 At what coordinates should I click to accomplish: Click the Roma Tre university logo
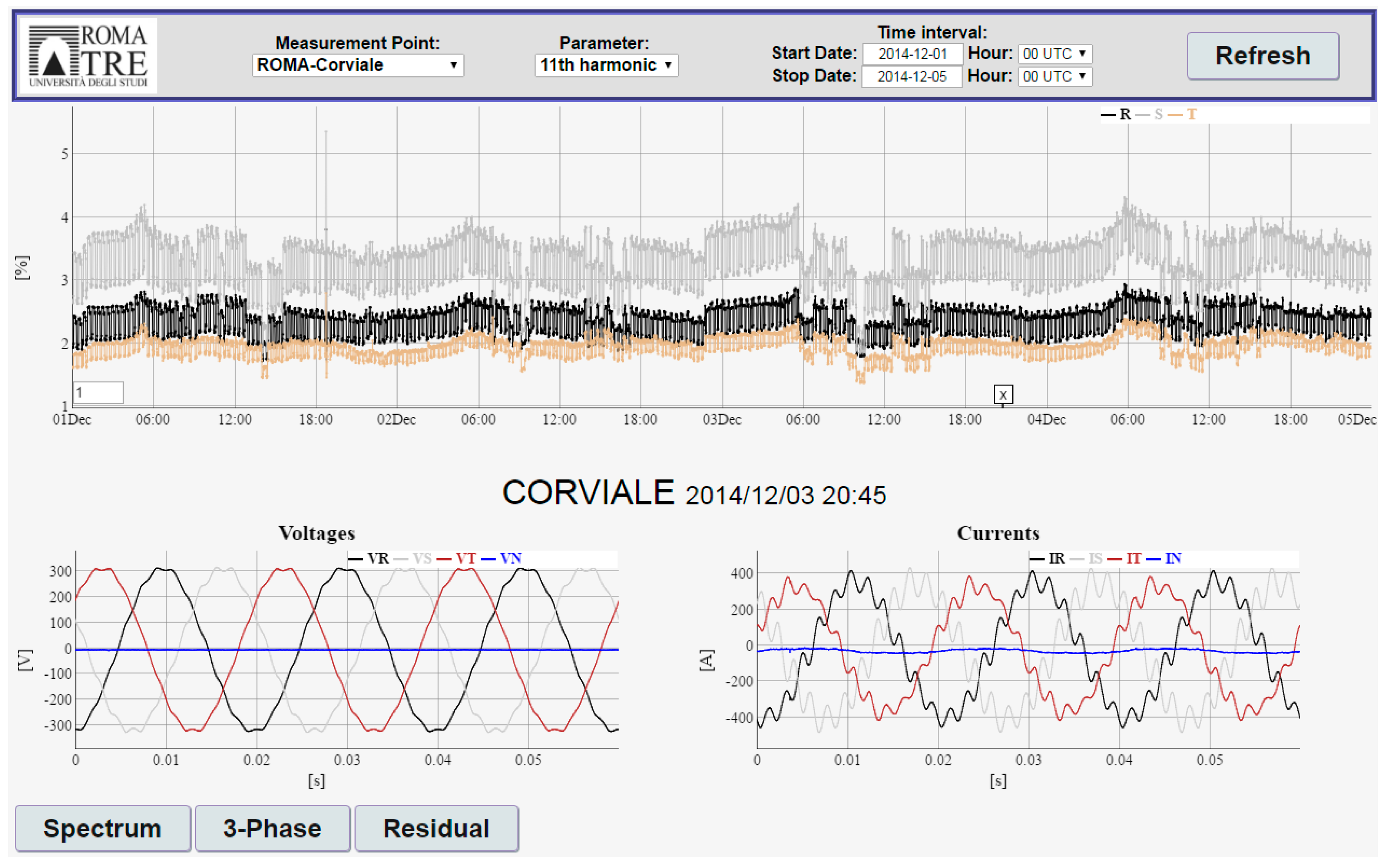tap(88, 56)
